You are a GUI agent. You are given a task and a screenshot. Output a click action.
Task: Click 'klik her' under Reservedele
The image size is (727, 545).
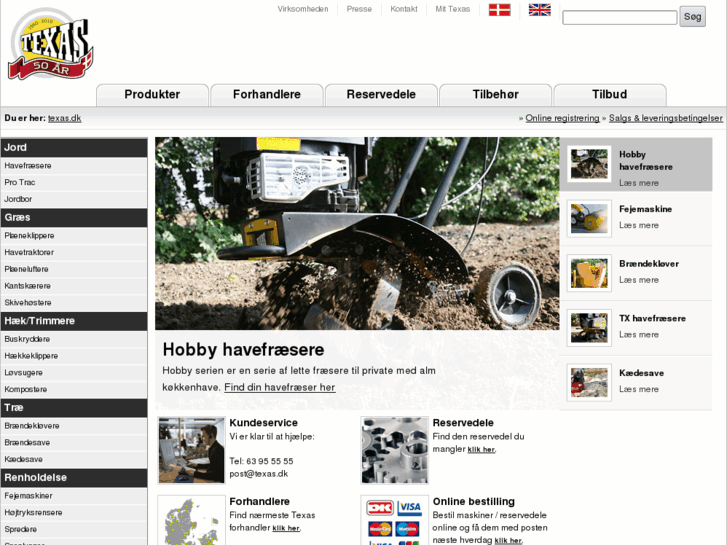pos(481,449)
